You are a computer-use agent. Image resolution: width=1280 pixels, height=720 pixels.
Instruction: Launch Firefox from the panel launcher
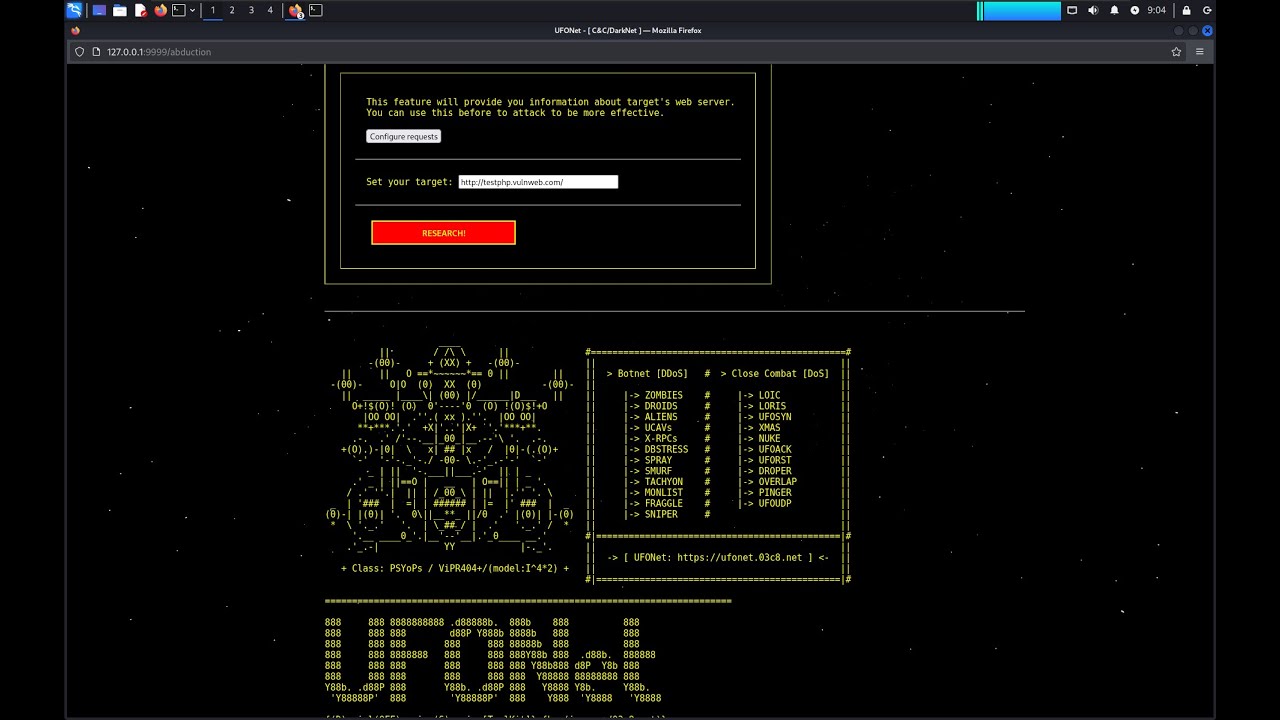(x=161, y=10)
